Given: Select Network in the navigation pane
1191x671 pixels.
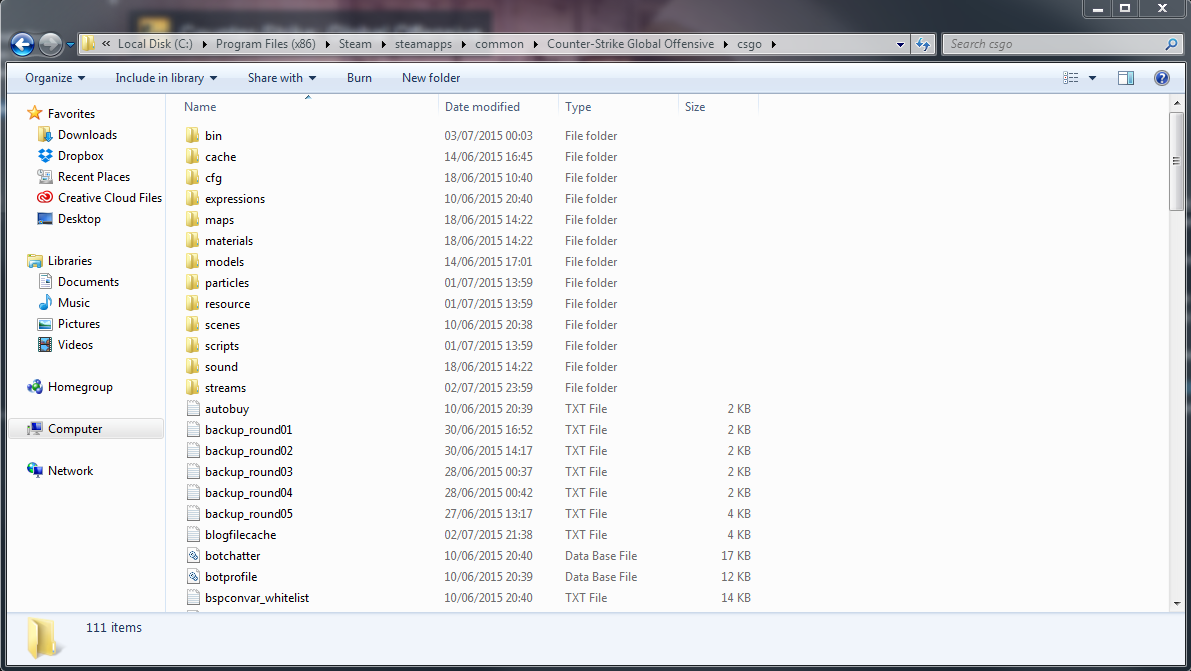Looking at the screenshot, I should (x=70, y=470).
